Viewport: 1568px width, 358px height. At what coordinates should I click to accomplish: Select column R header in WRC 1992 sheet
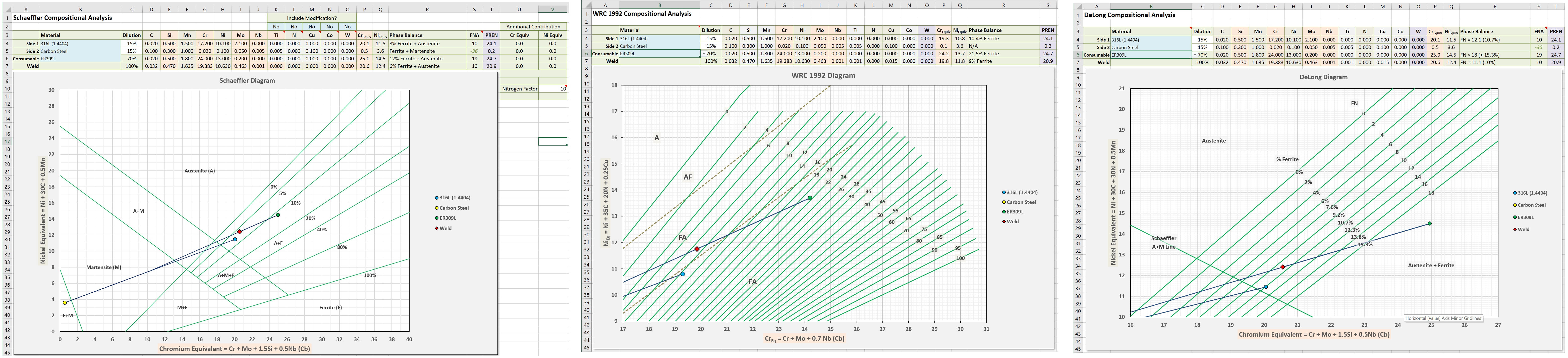[1004, 5]
